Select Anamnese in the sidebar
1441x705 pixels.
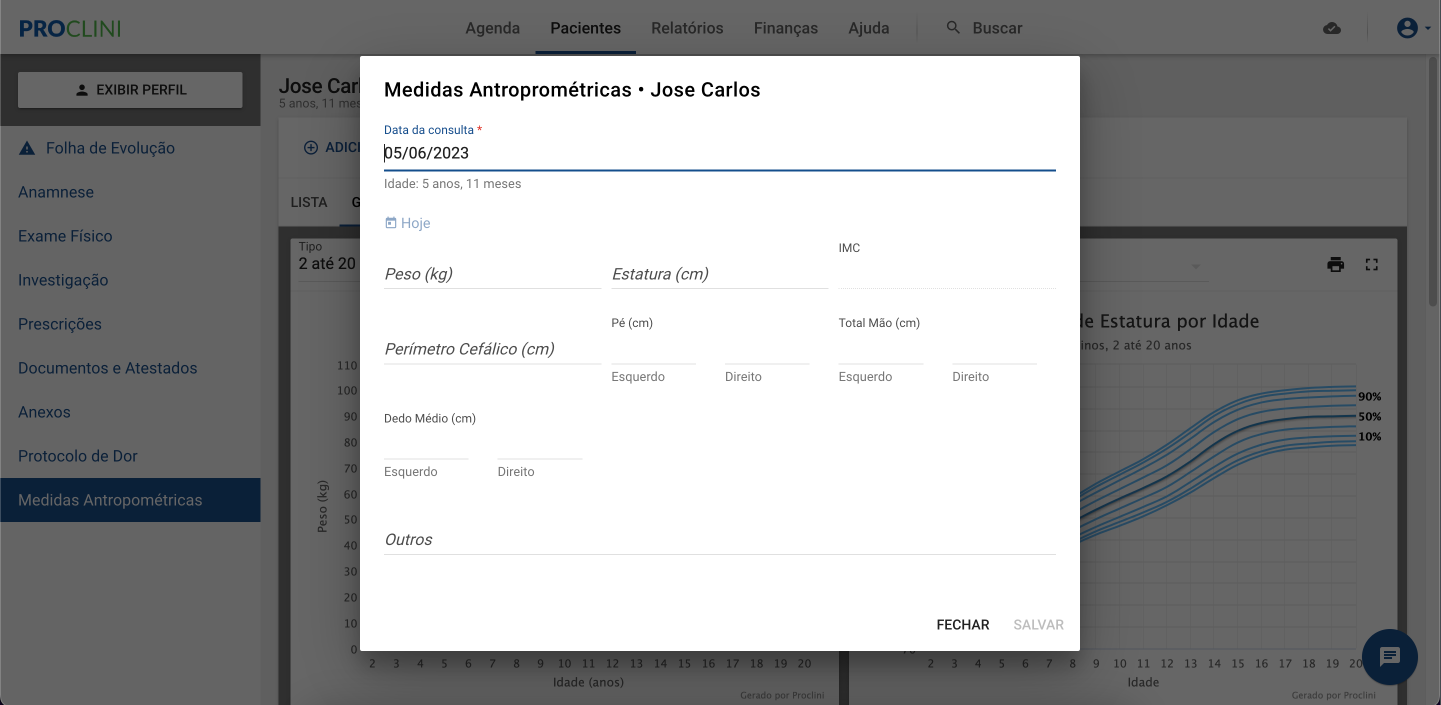(56, 192)
